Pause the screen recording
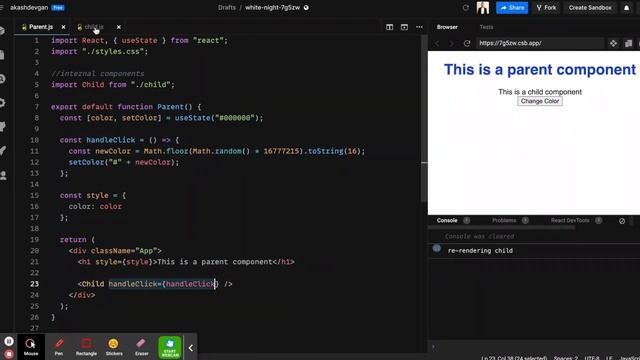 [x=9, y=341]
